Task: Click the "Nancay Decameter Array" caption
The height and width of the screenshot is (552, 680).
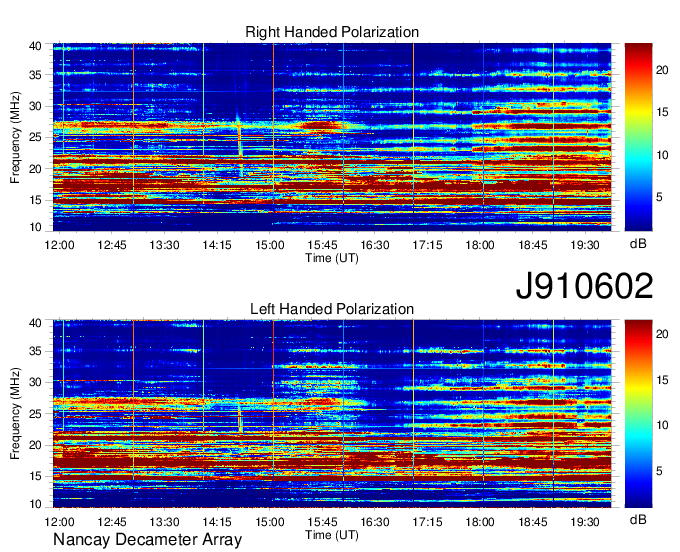Action: pos(147,540)
